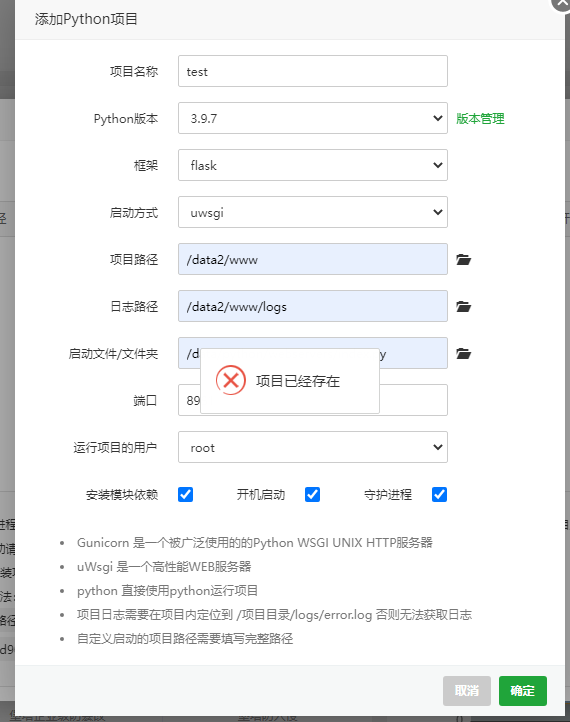
Task: Click the 日志路径 label
Action: [x=134, y=307]
